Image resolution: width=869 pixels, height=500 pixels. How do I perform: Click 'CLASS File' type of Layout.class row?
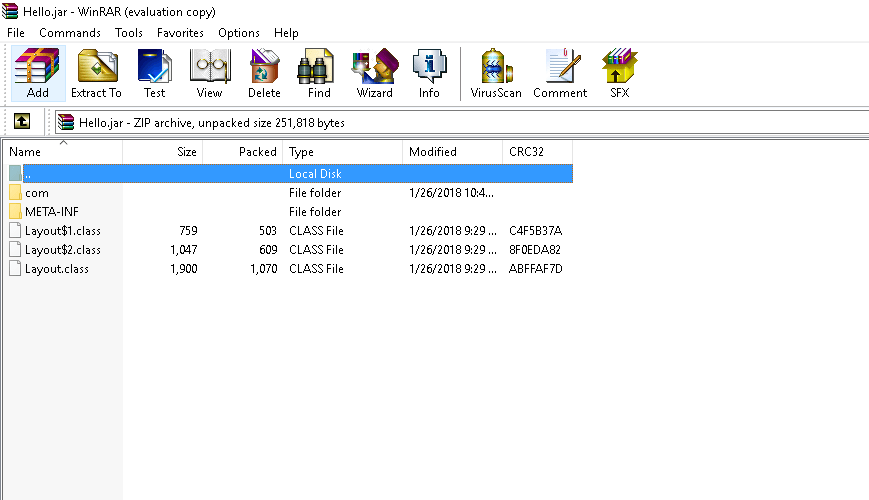(x=316, y=269)
